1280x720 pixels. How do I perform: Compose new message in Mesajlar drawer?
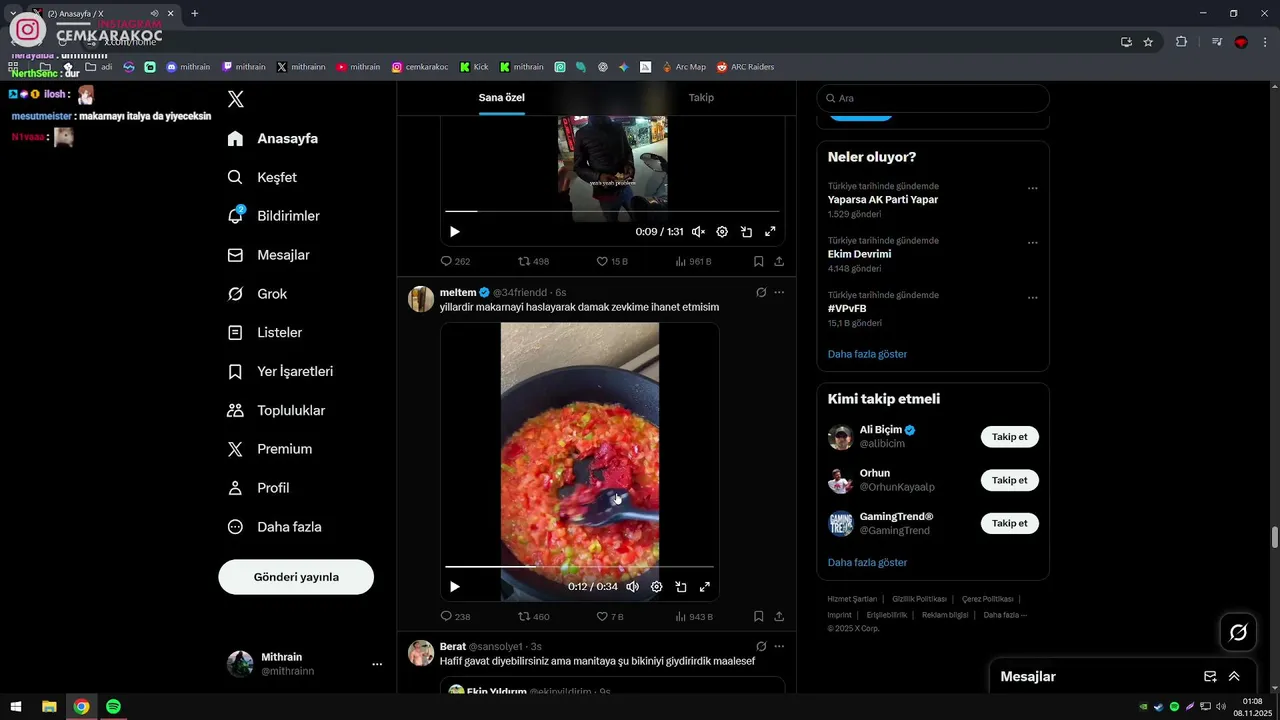coord(1210,677)
